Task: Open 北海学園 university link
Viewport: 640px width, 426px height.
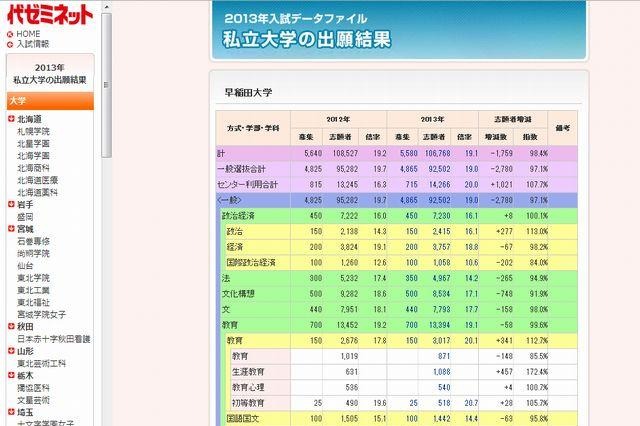Action: coord(33,156)
